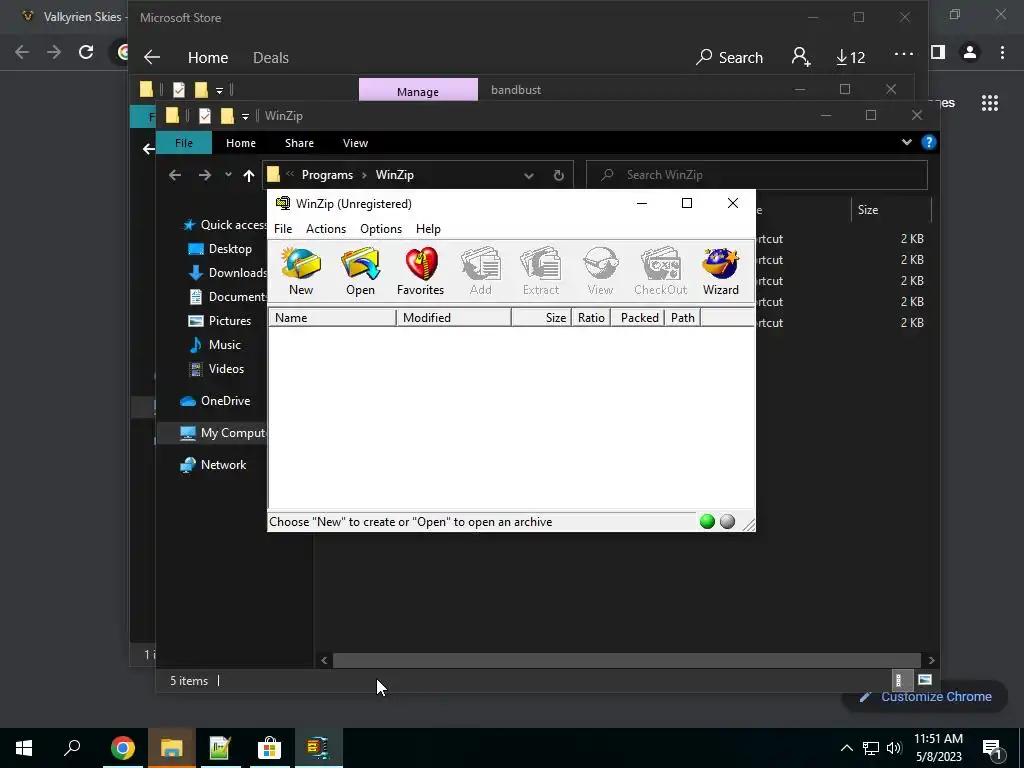
Task: Select Videos in navigation pane
Action: [x=216, y=369]
